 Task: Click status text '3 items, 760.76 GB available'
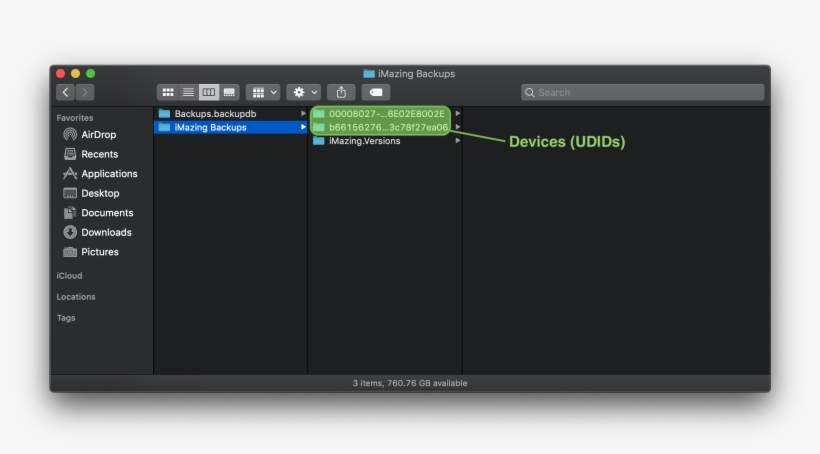click(410, 383)
